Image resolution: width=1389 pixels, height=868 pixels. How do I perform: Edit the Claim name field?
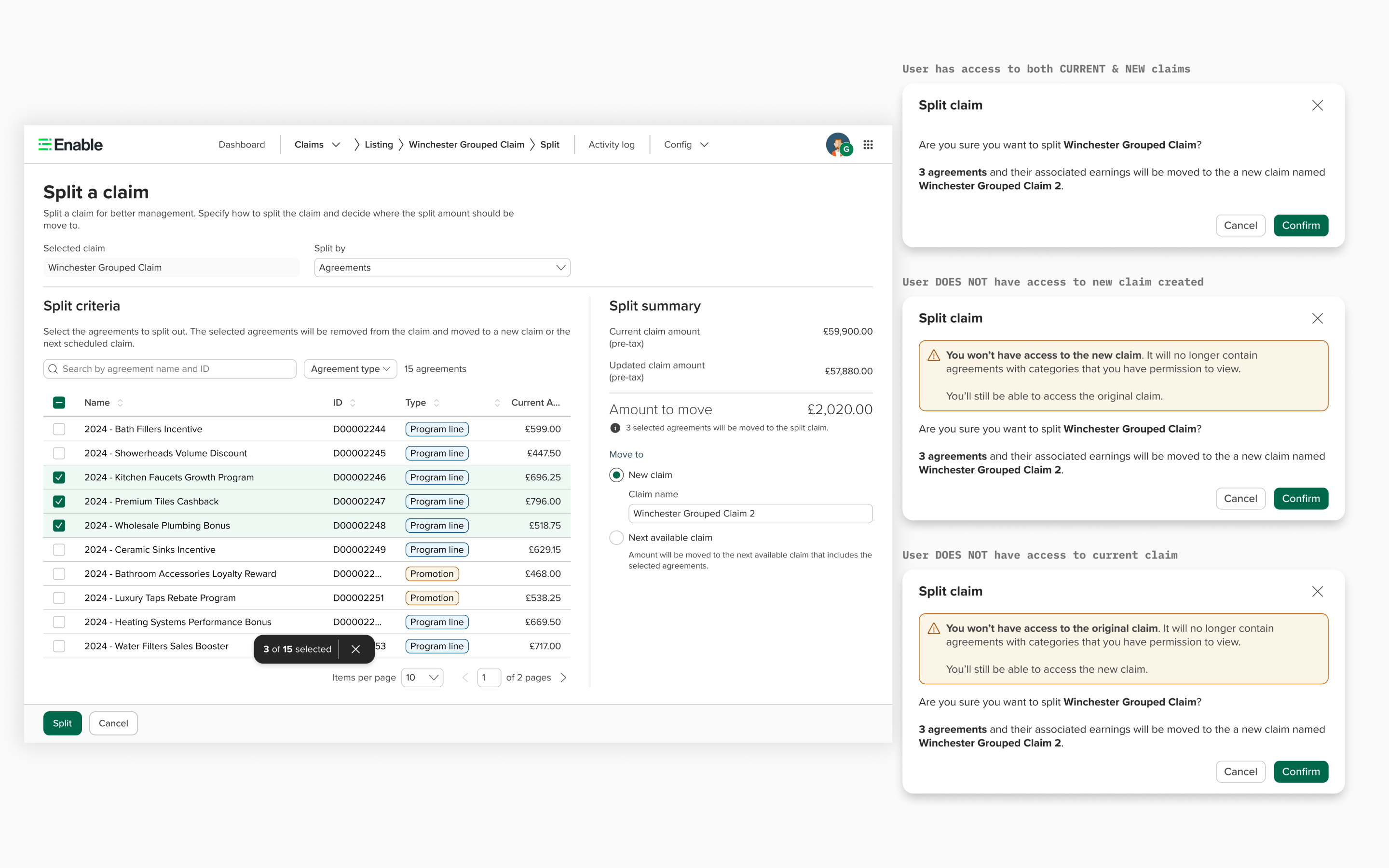[750, 513]
